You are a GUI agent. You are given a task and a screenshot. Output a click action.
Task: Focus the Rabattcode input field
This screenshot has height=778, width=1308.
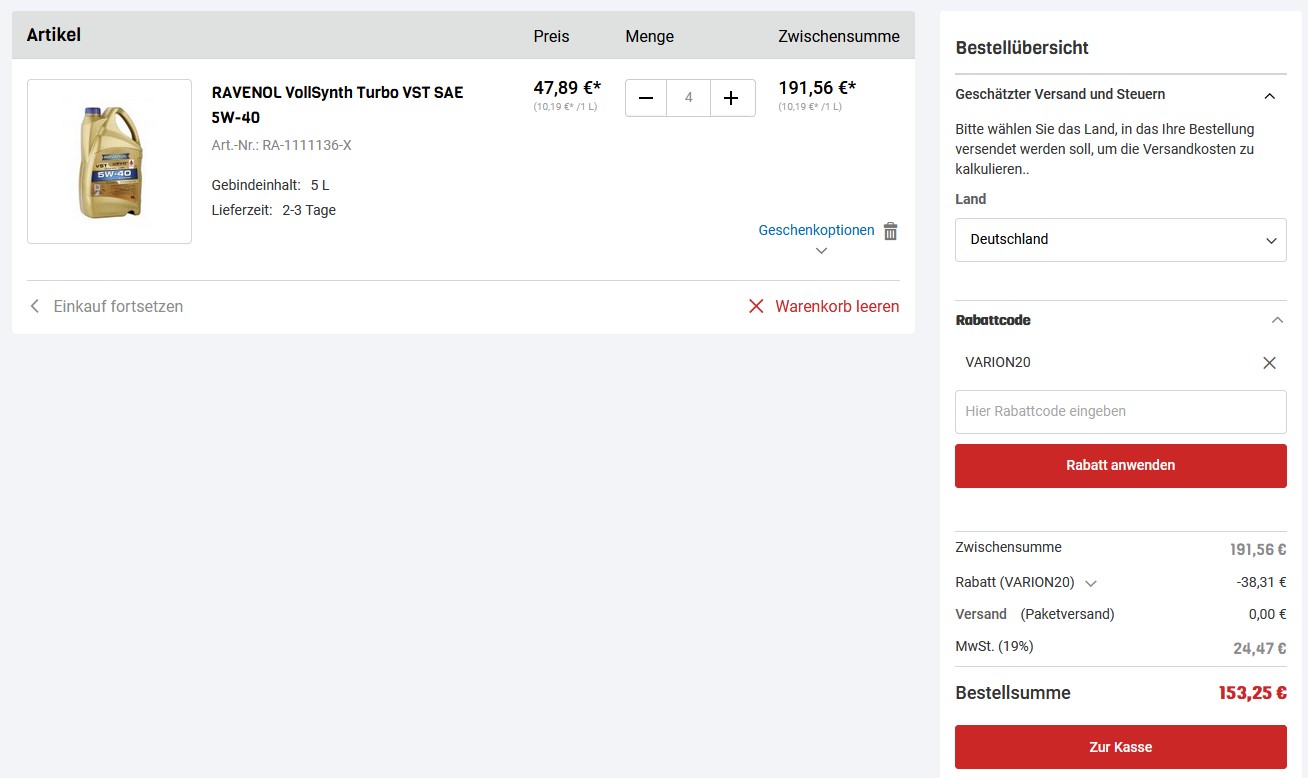pyautogui.click(x=1121, y=412)
